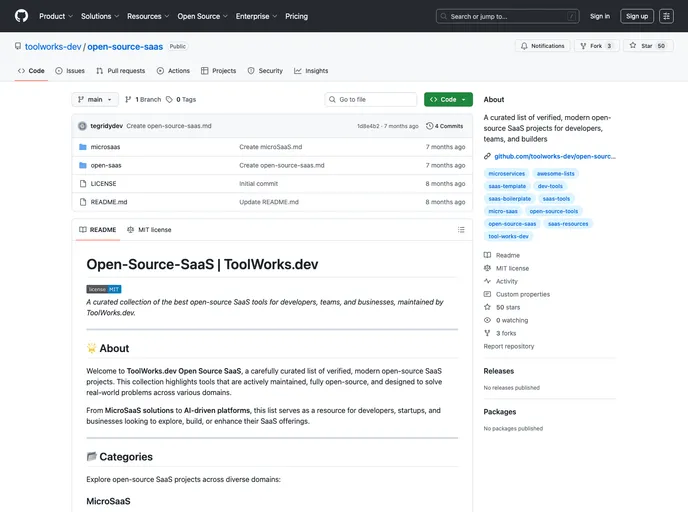Click the Go to file search box
Screen dimensions: 688x512
pyautogui.click(x=371, y=100)
